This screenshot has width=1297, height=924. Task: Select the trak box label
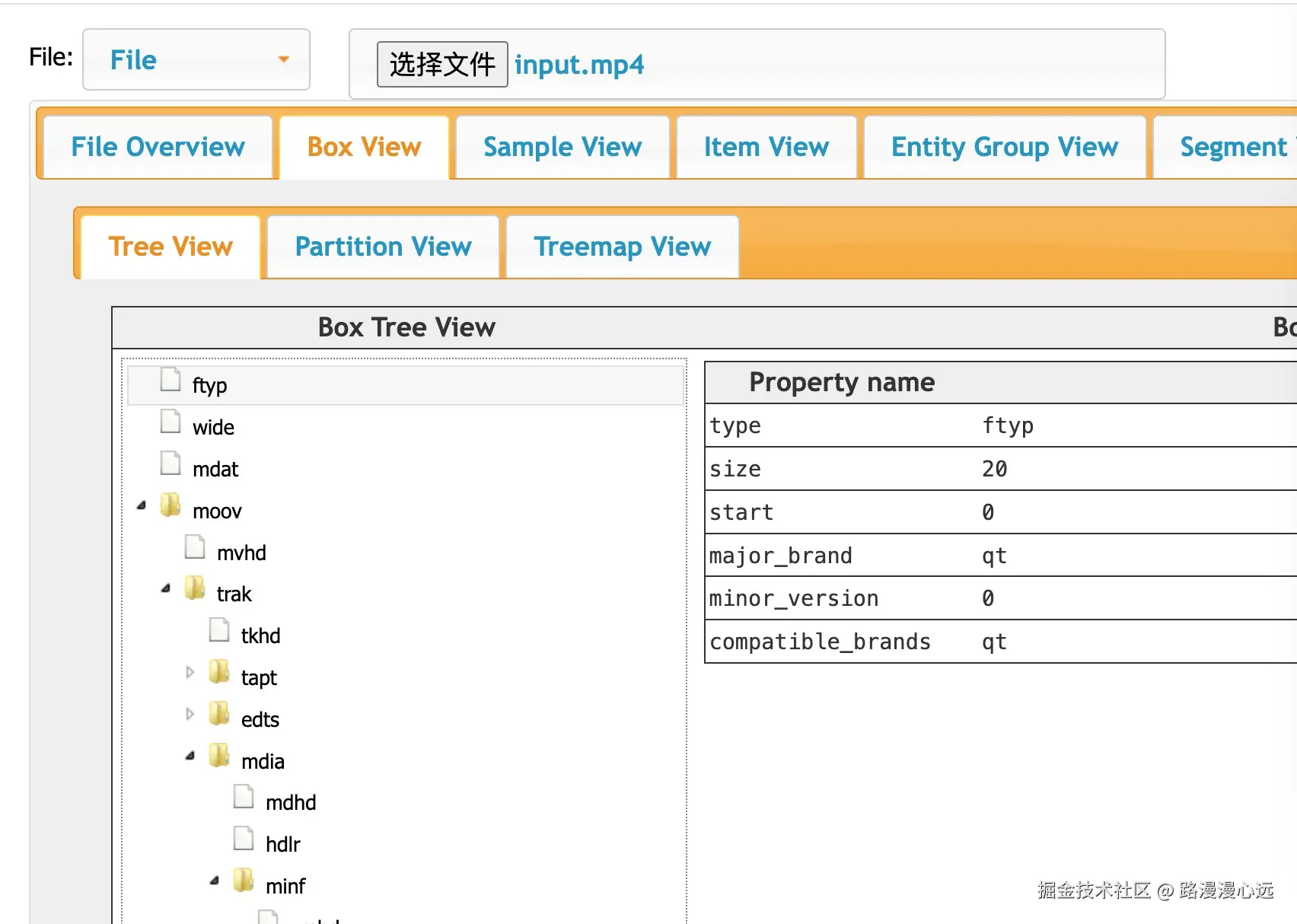[x=234, y=594]
